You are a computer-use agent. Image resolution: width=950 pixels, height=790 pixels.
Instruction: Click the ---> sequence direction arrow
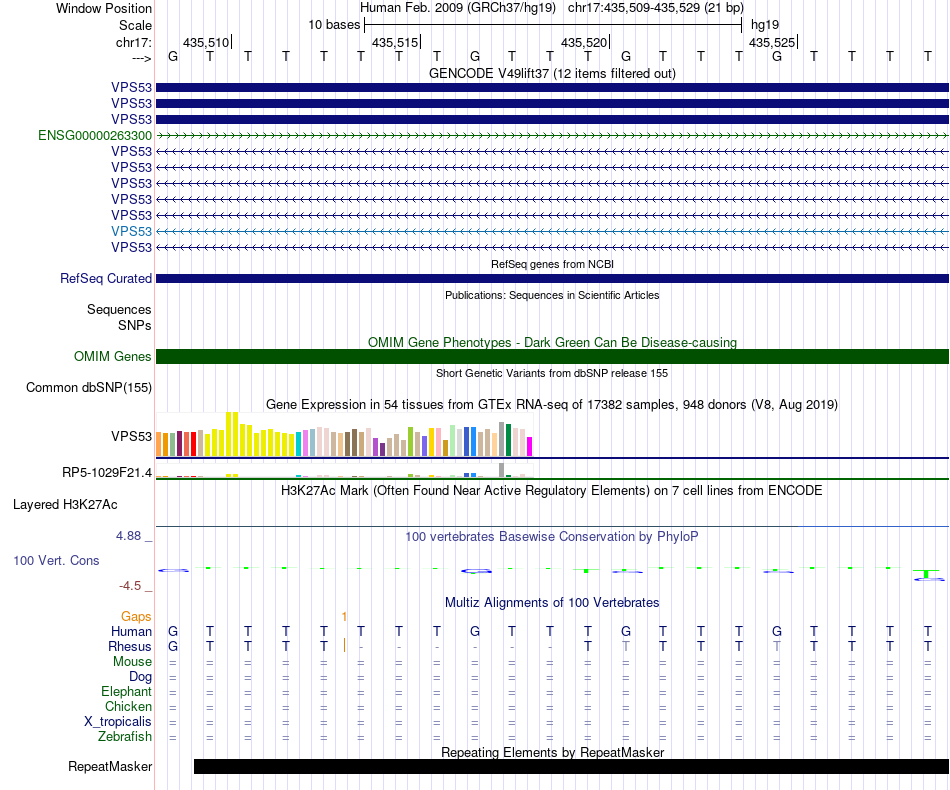coord(141,58)
